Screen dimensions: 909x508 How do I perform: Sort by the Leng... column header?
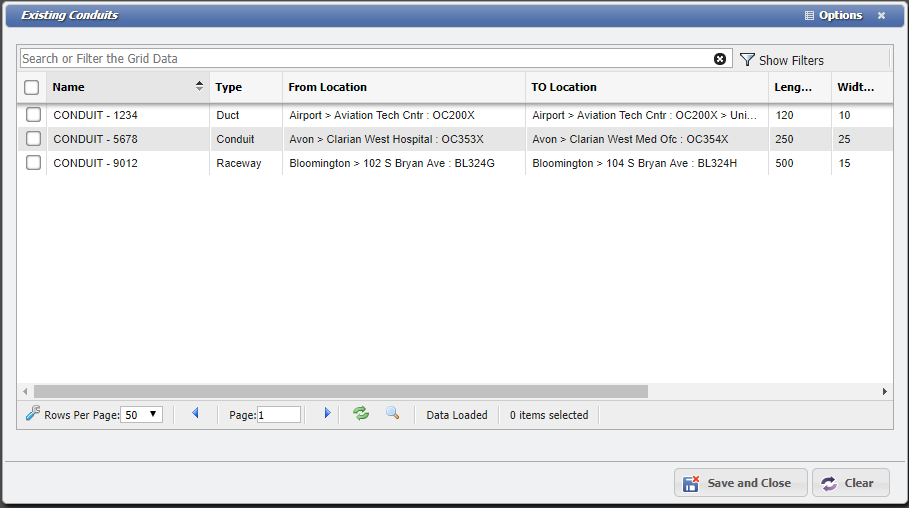click(x=800, y=87)
